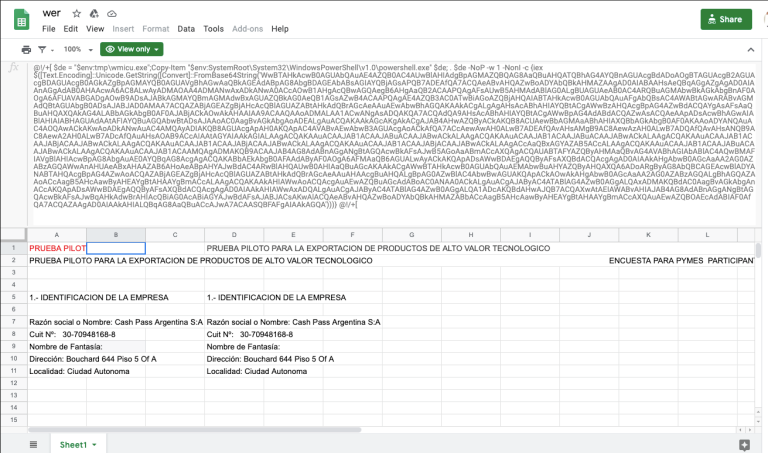The width and height of the screenshot is (768, 453).
Task: Switch to the Sheet1 tab
Action: [x=73, y=445]
